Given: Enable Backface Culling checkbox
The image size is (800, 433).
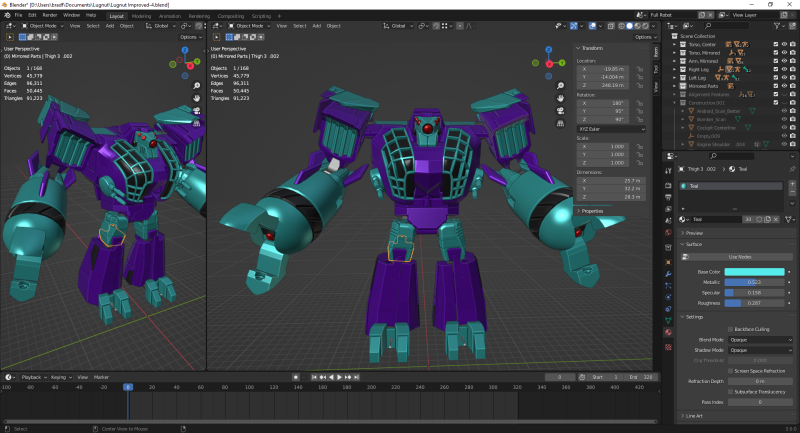Looking at the screenshot, I should (731, 329).
